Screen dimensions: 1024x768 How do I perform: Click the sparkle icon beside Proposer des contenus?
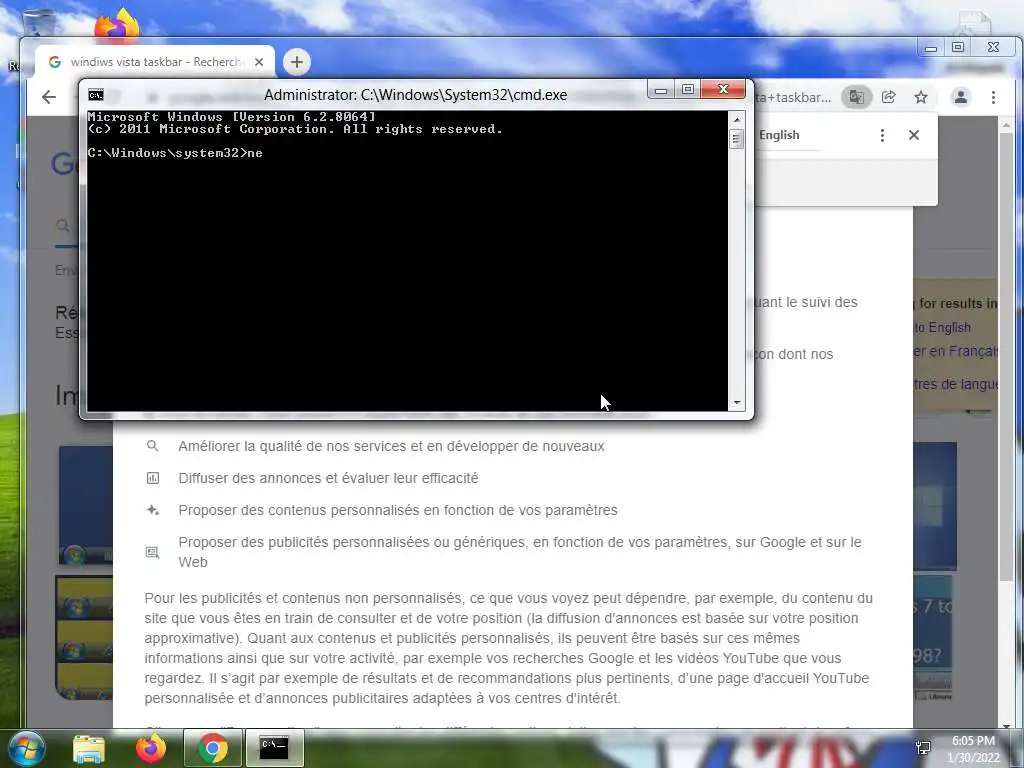point(153,510)
